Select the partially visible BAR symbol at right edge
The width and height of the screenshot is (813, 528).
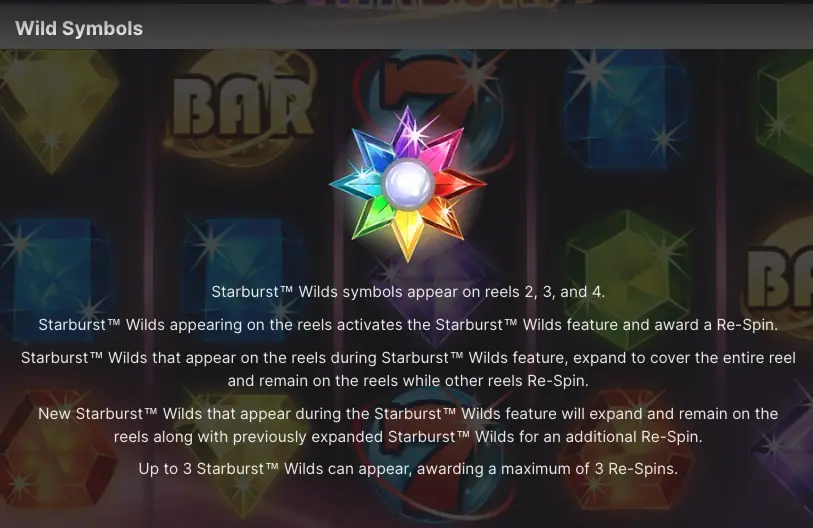click(779, 279)
